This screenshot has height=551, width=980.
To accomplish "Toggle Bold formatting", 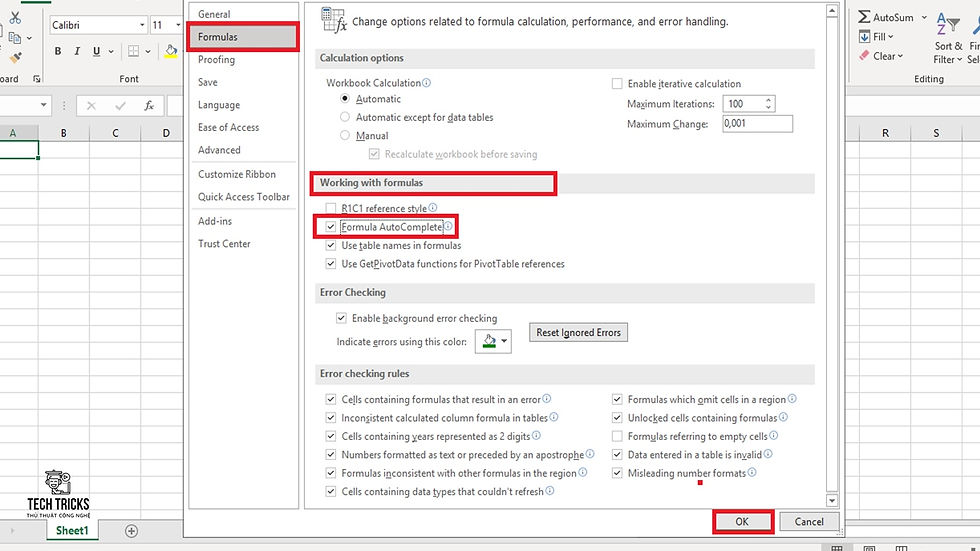I will pos(58,51).
